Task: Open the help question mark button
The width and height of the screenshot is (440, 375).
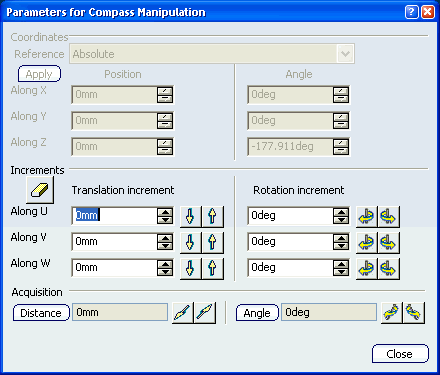Action: (x=412, y=12)
